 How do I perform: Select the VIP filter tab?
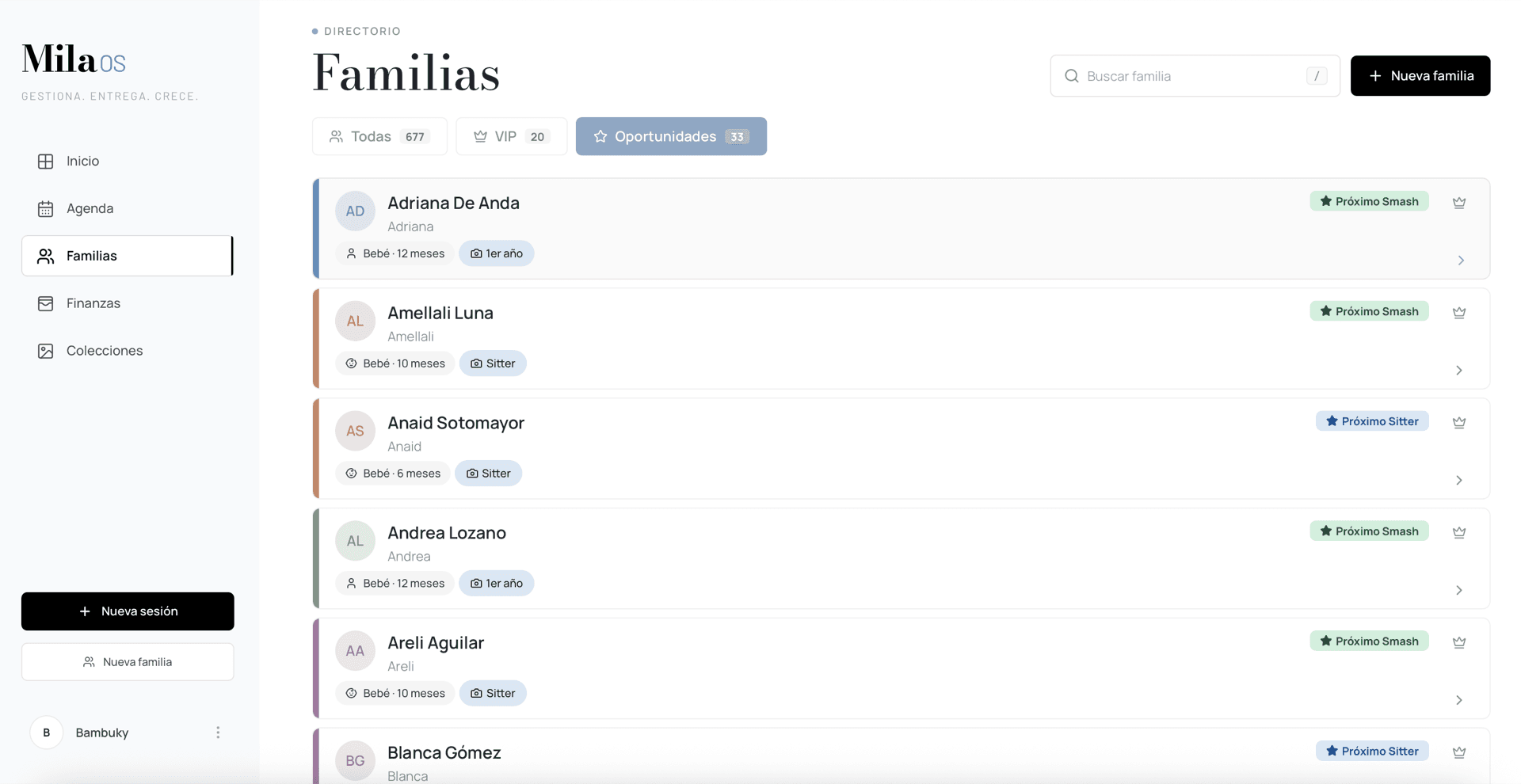point(512,136)
